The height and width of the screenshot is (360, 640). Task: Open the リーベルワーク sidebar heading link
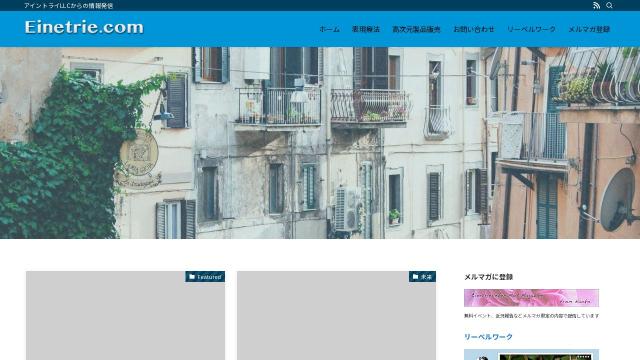click(x=488, y=337)
